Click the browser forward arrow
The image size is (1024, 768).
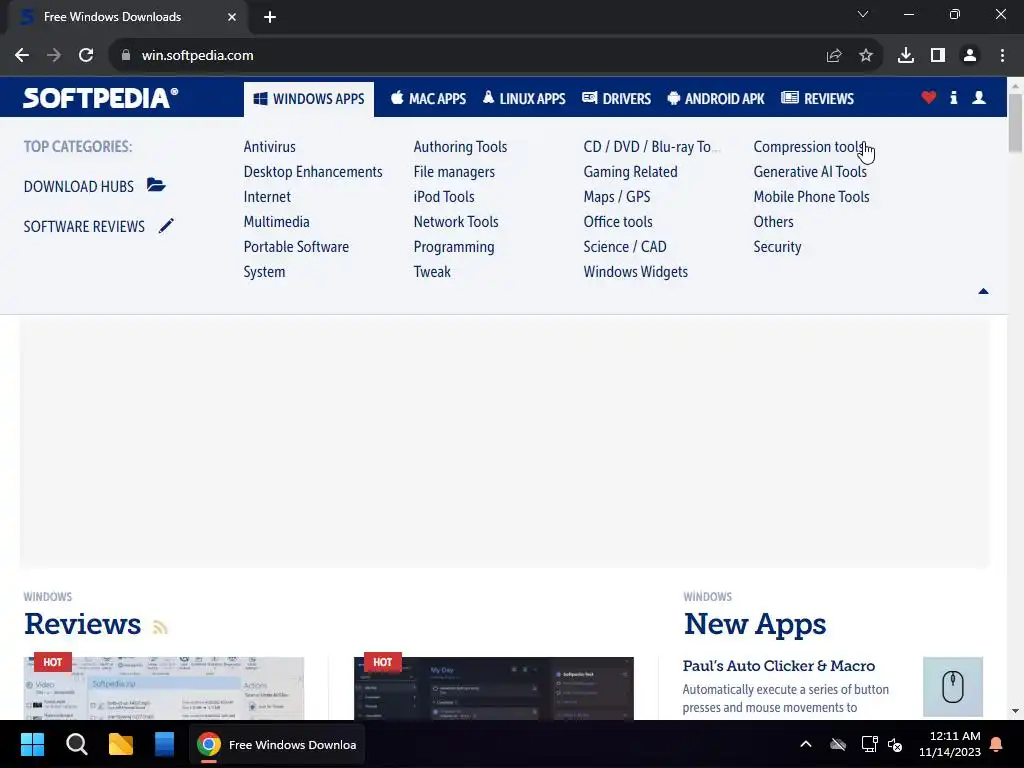click(54, 56)
